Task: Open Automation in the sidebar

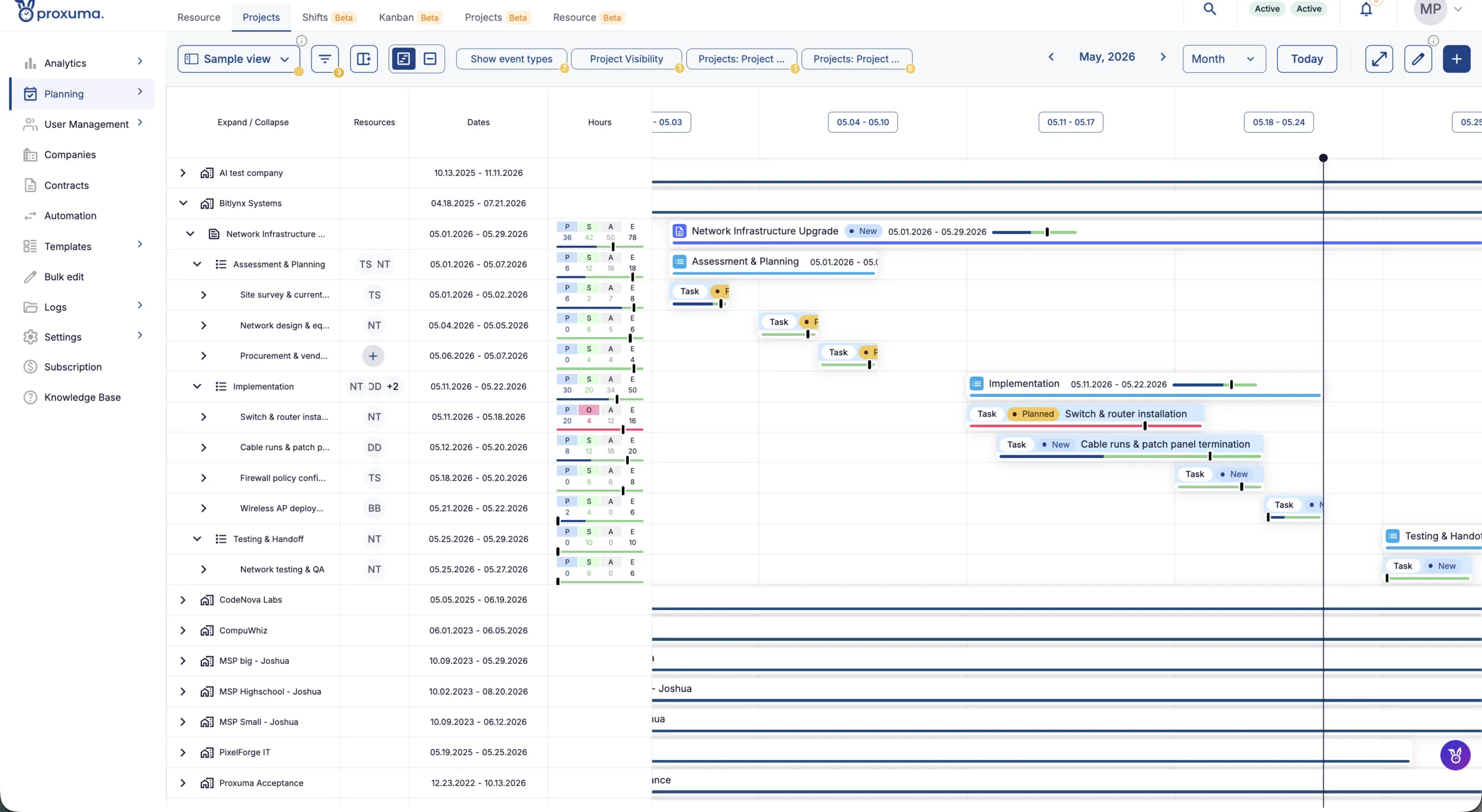Action: (70, 216)
